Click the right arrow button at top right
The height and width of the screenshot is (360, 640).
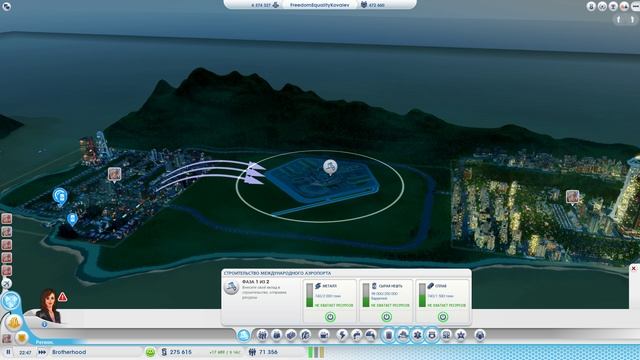(x=633, y=19)
